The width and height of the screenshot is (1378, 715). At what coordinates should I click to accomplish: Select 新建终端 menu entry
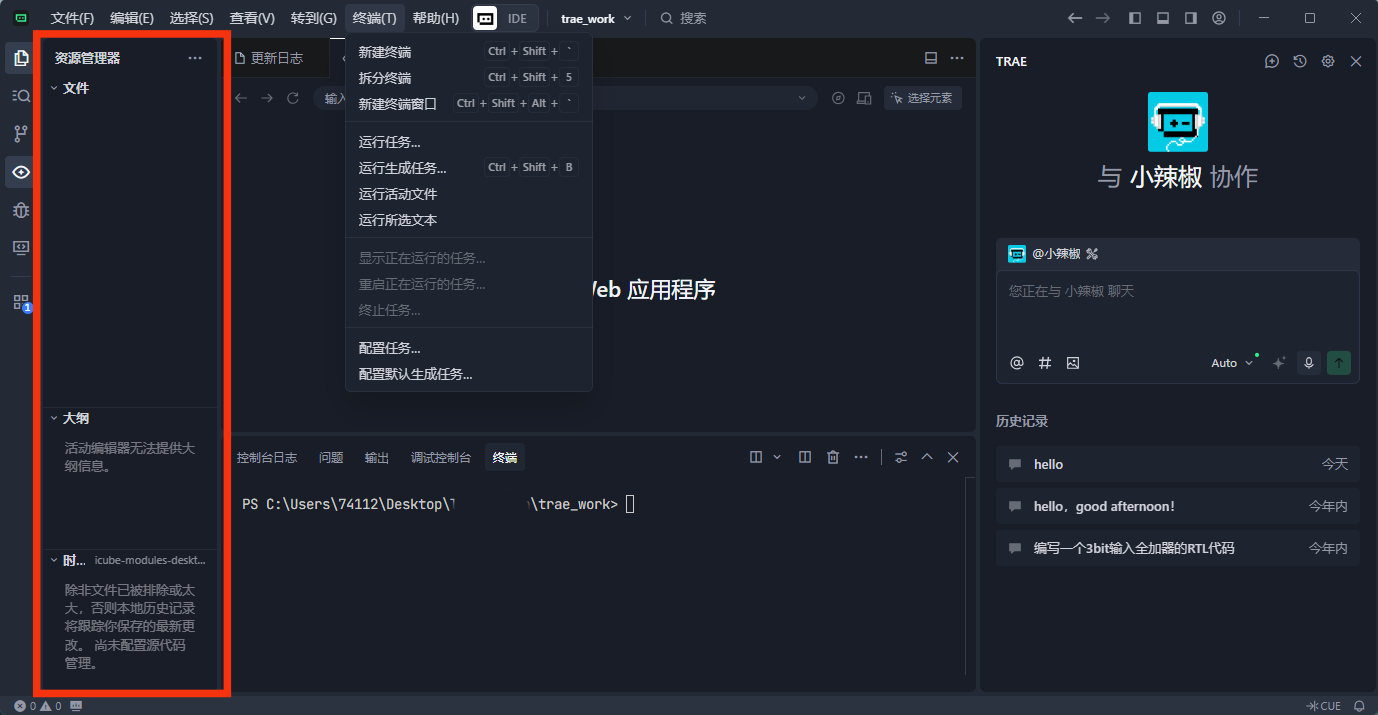(x=468, y=52)
